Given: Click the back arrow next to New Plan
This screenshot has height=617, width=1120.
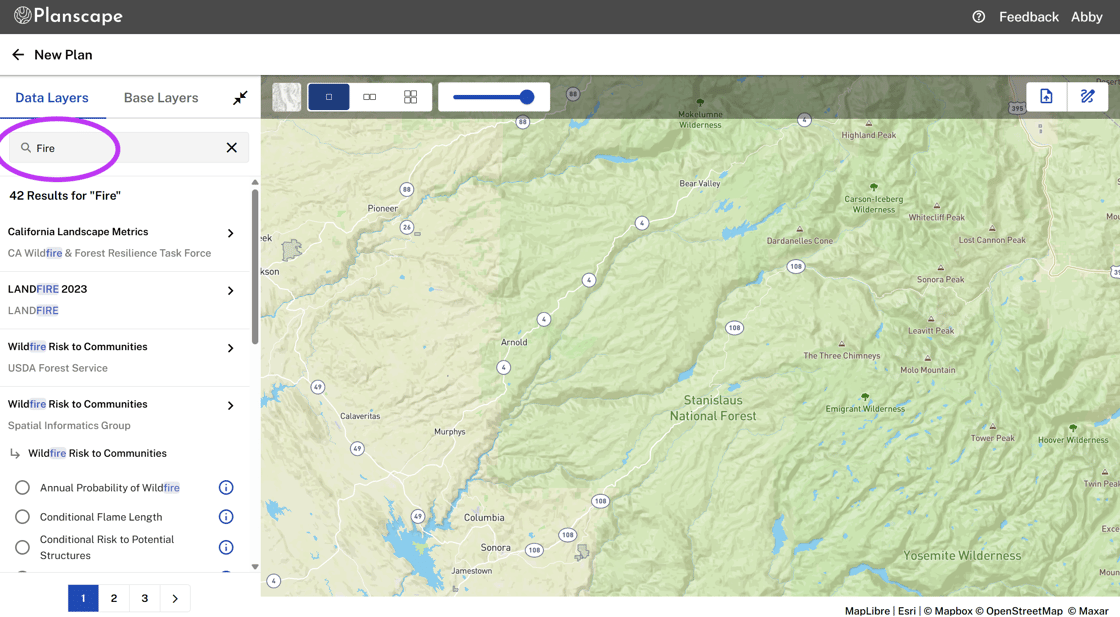Looking at the screenshot, I should (18, 55).
